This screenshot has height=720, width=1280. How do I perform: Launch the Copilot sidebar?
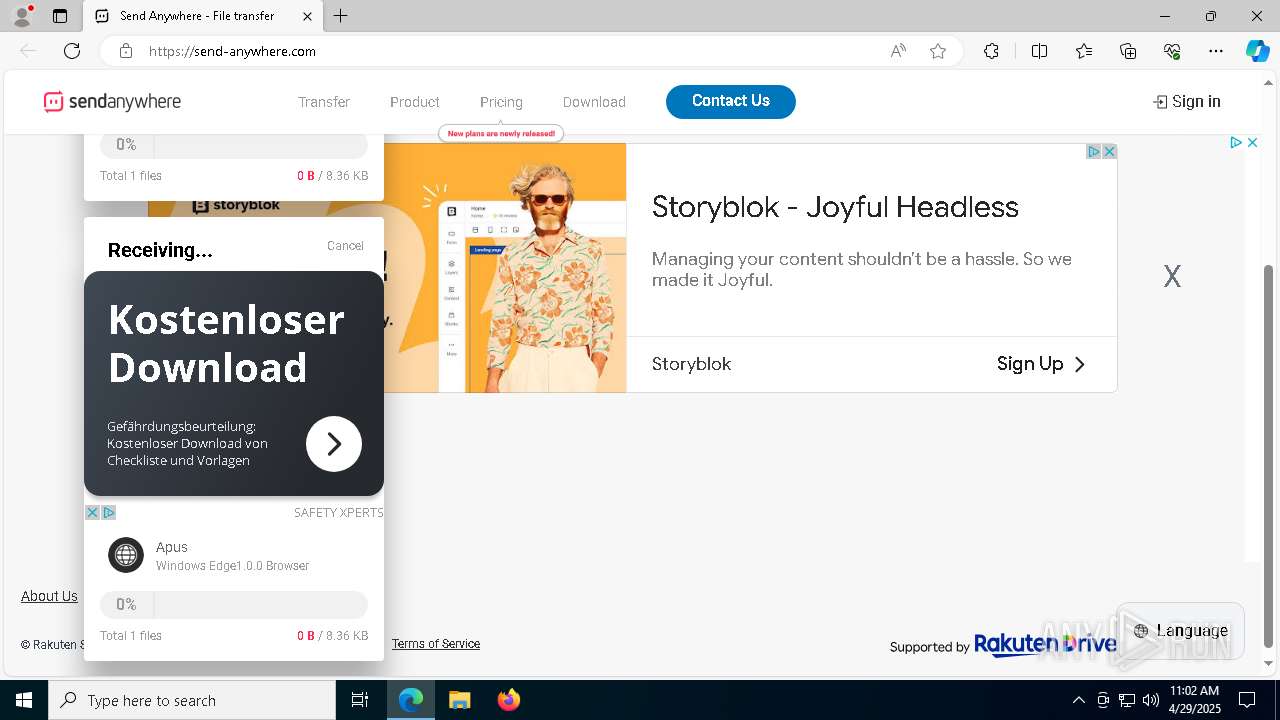click(1257, 51)
